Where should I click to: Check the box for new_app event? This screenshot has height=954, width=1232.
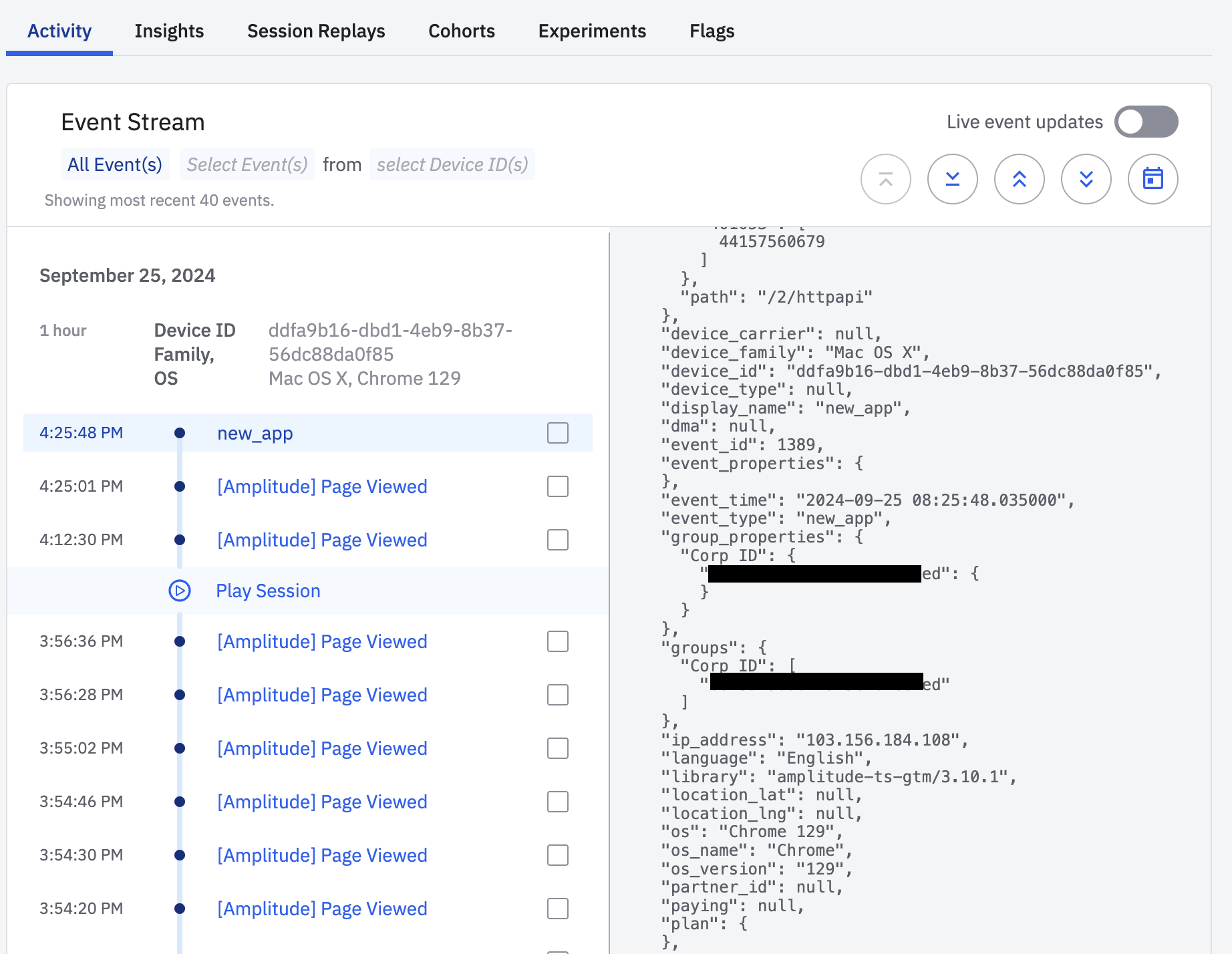click(x=558, y=433)
